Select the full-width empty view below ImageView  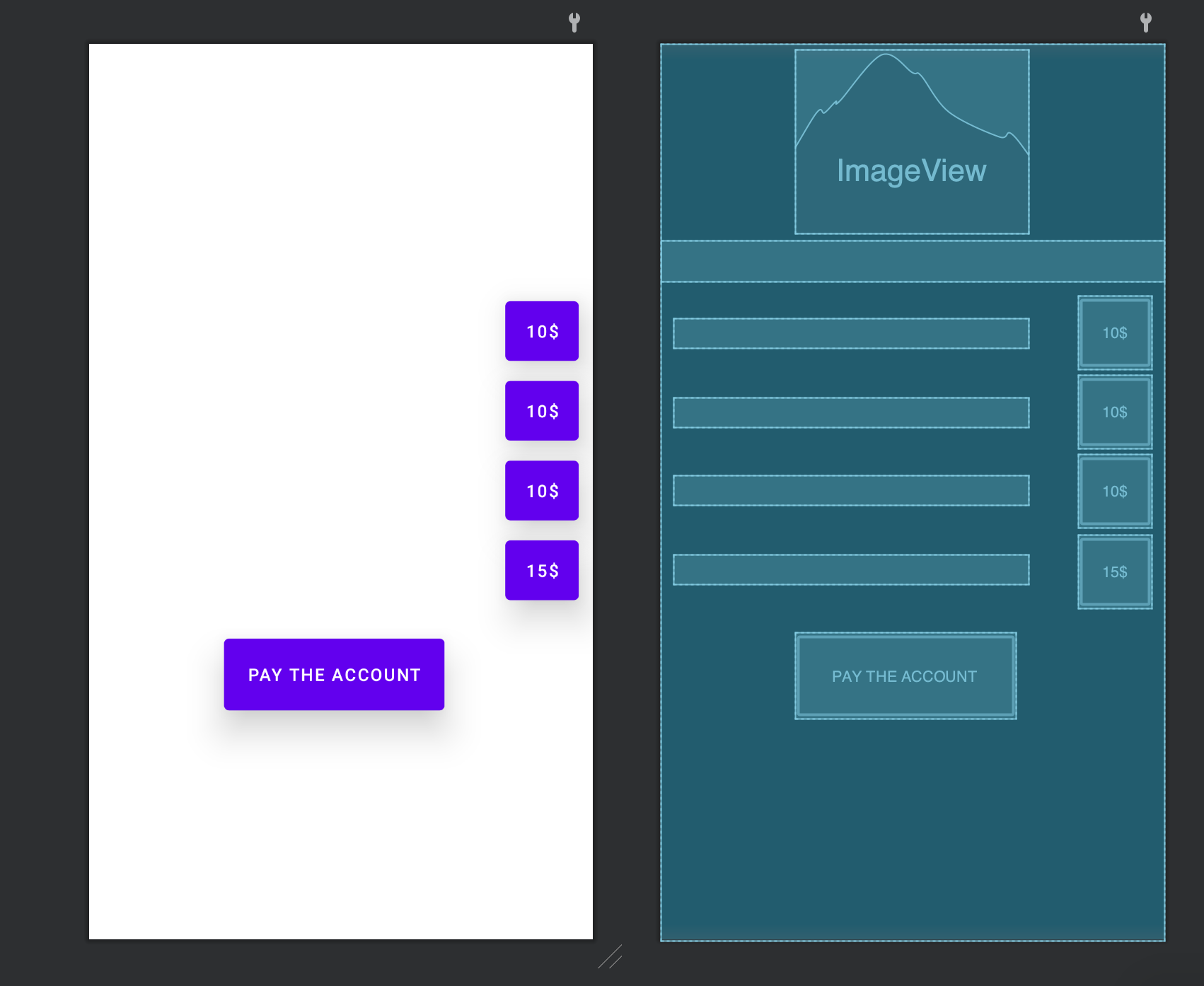(913, 261)
